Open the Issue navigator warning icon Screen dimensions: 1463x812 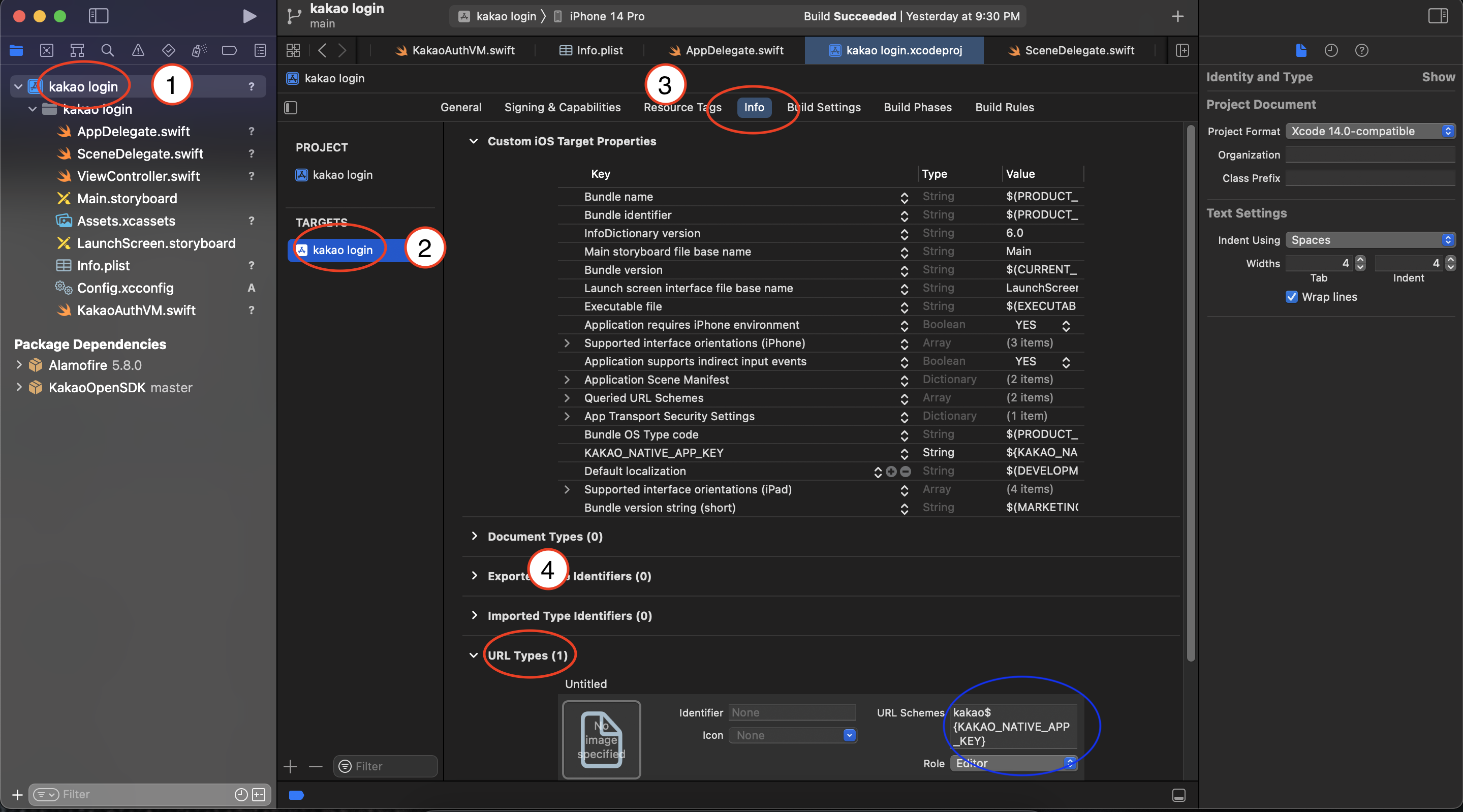pos(138,50)
